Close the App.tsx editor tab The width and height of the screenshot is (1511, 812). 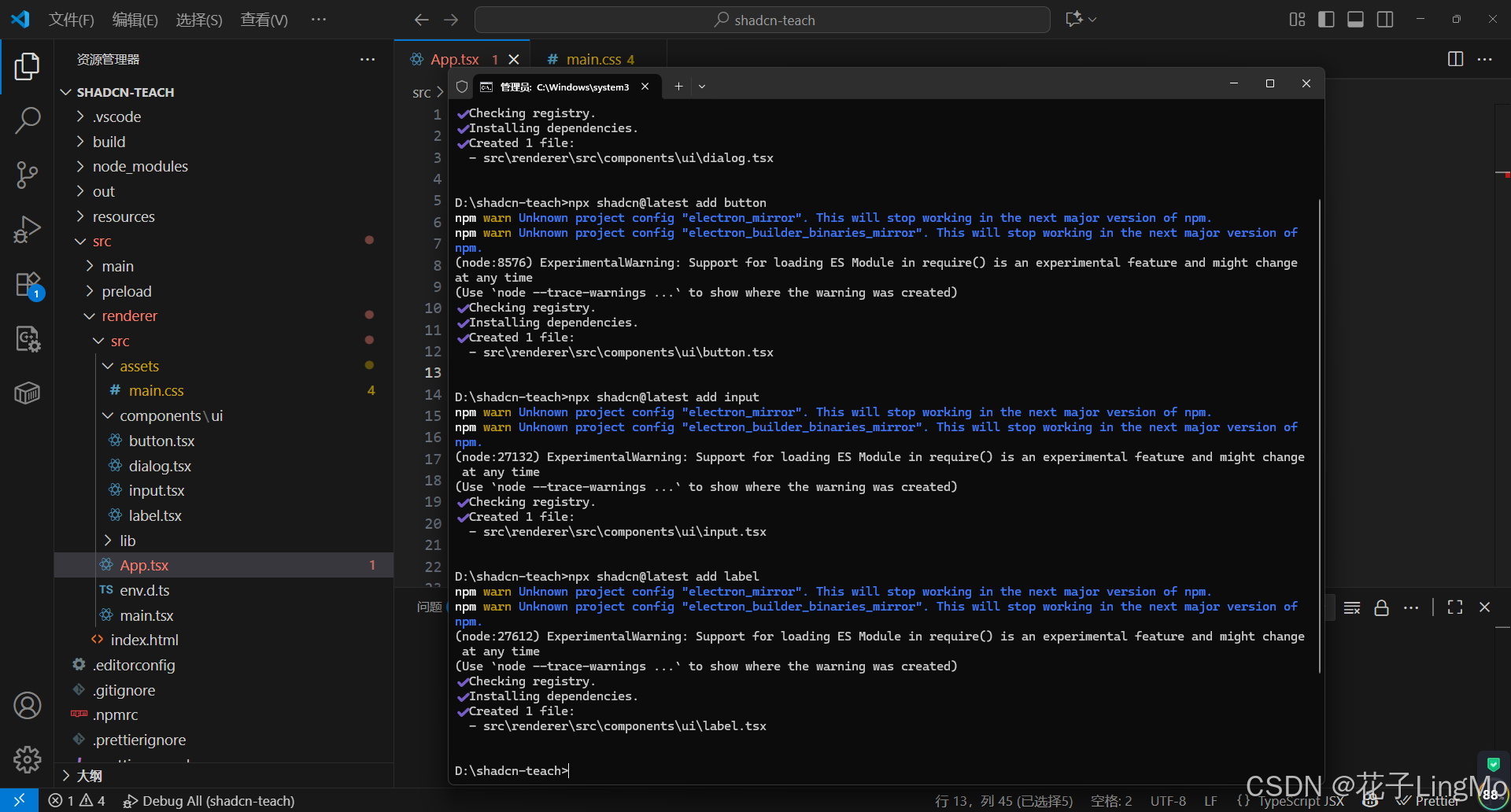click(514, 59)
